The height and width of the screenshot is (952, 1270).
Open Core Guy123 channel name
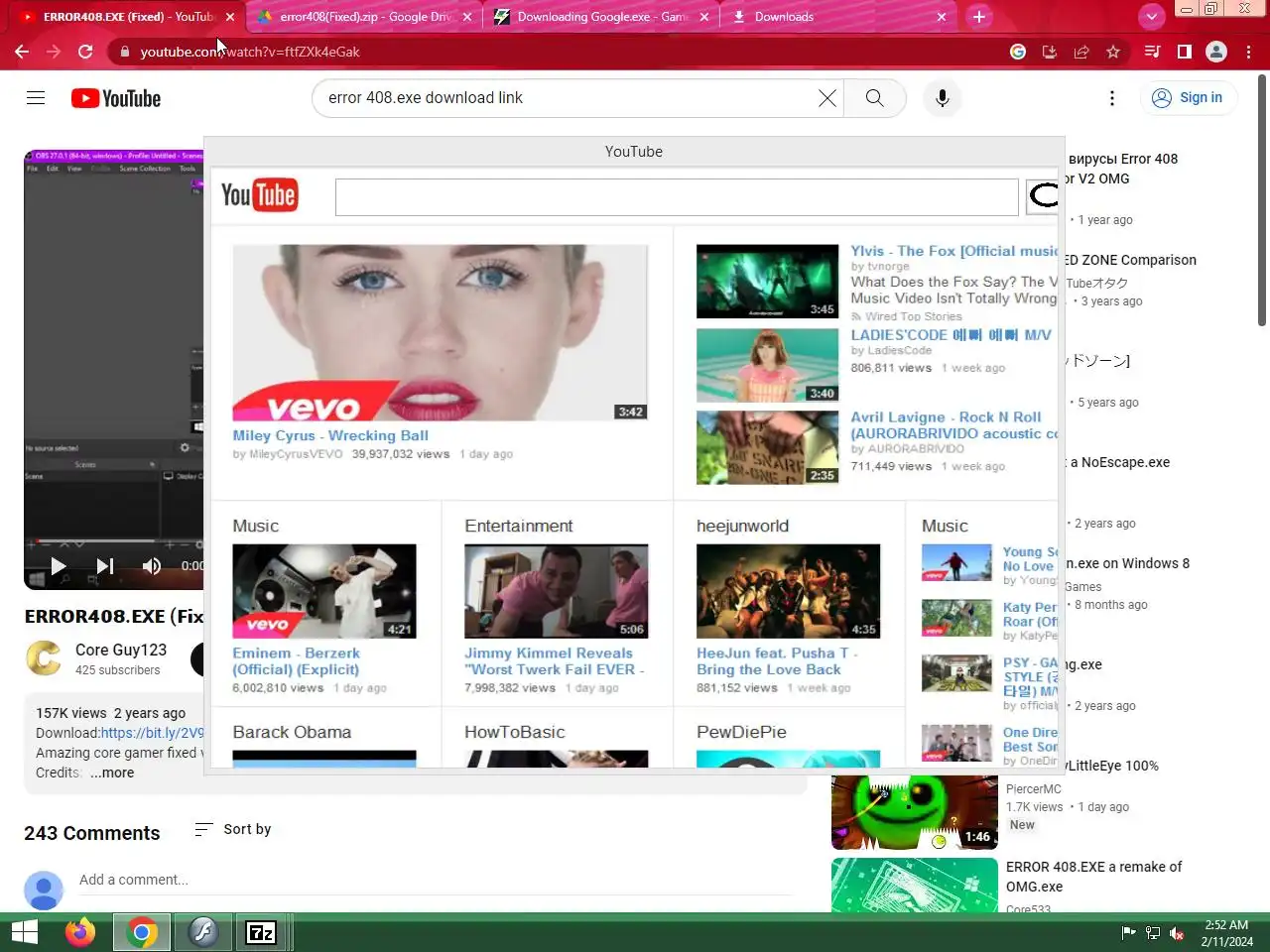pyautogui.click(x=121, y=650)
